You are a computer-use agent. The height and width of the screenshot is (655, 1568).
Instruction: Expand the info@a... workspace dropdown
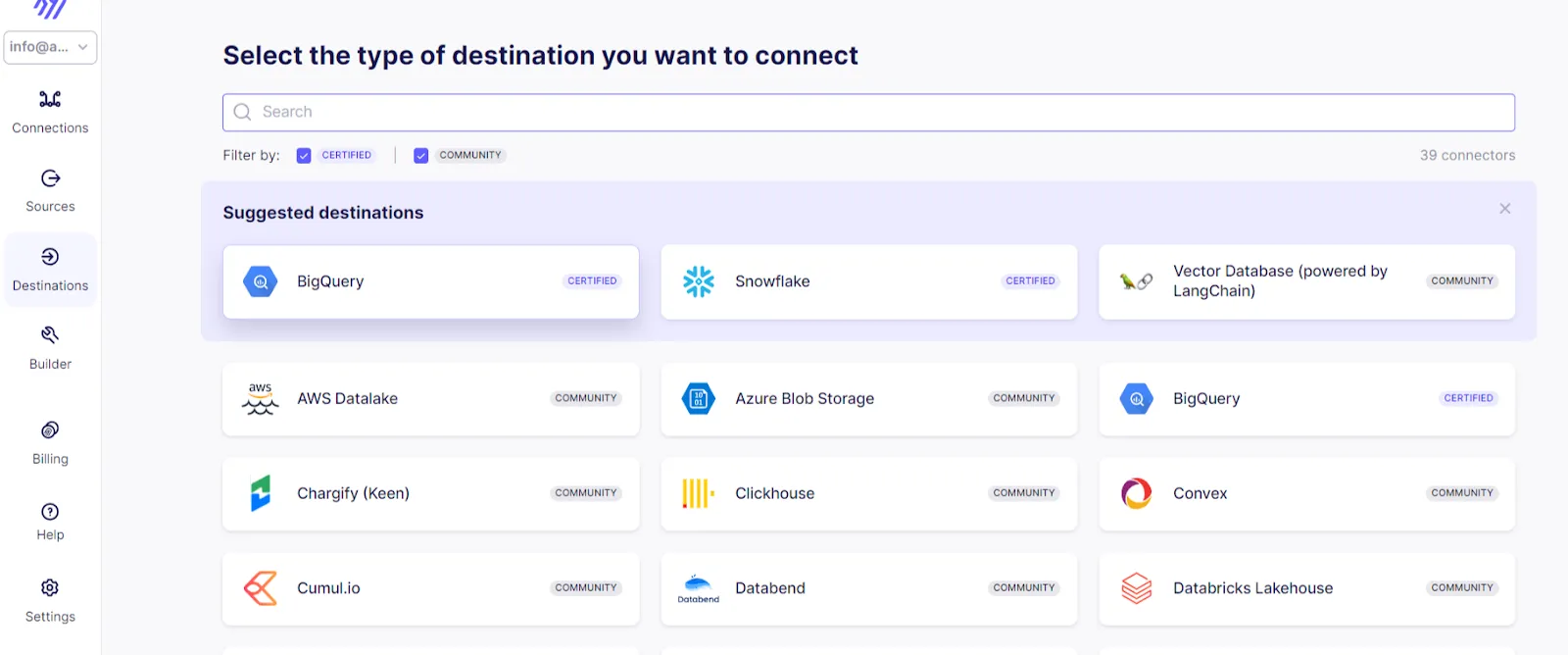tap(50, 47)
